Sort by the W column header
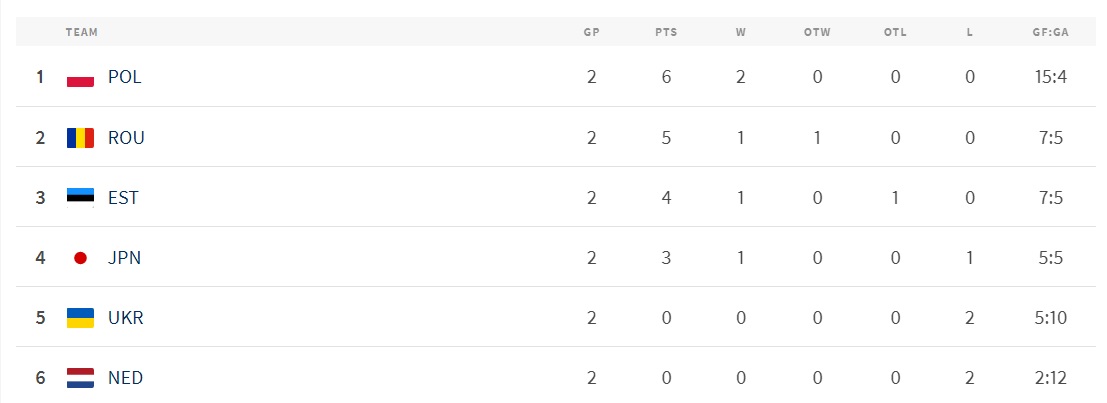1107x403 pixels. [x=740, y=32]
